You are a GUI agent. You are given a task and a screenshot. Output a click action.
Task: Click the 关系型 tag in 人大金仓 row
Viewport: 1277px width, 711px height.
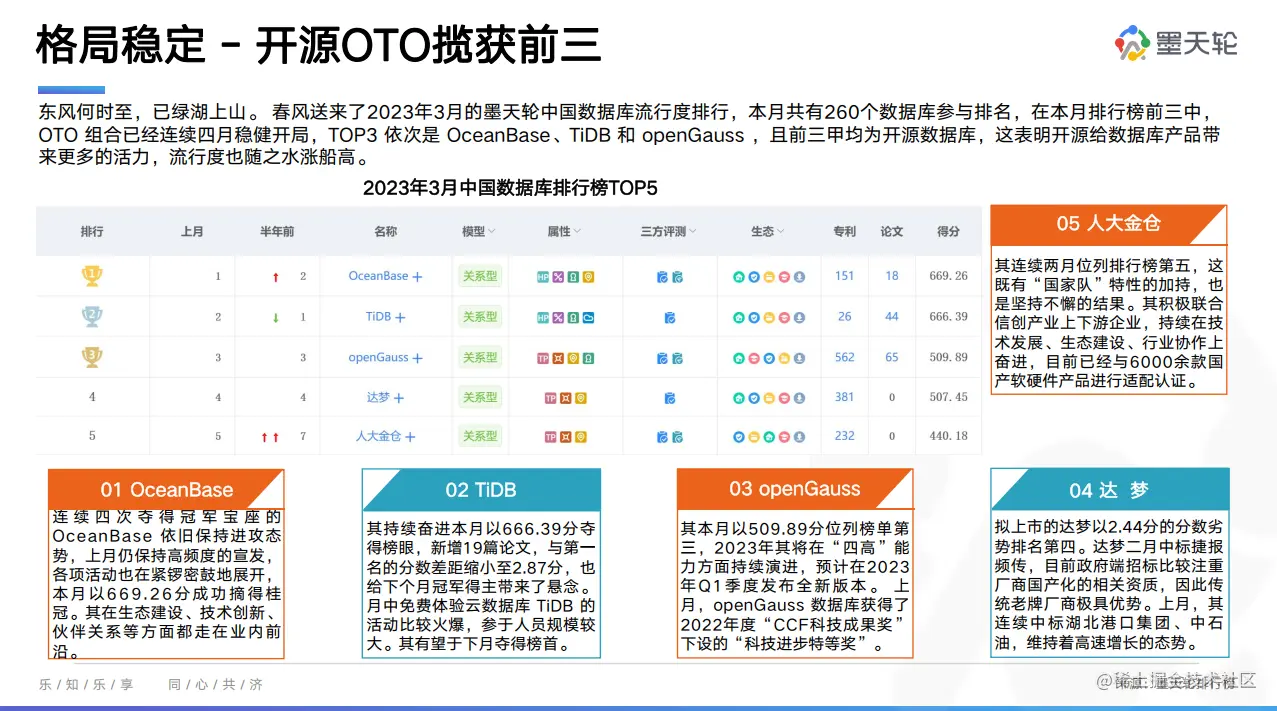click(480, 437)
